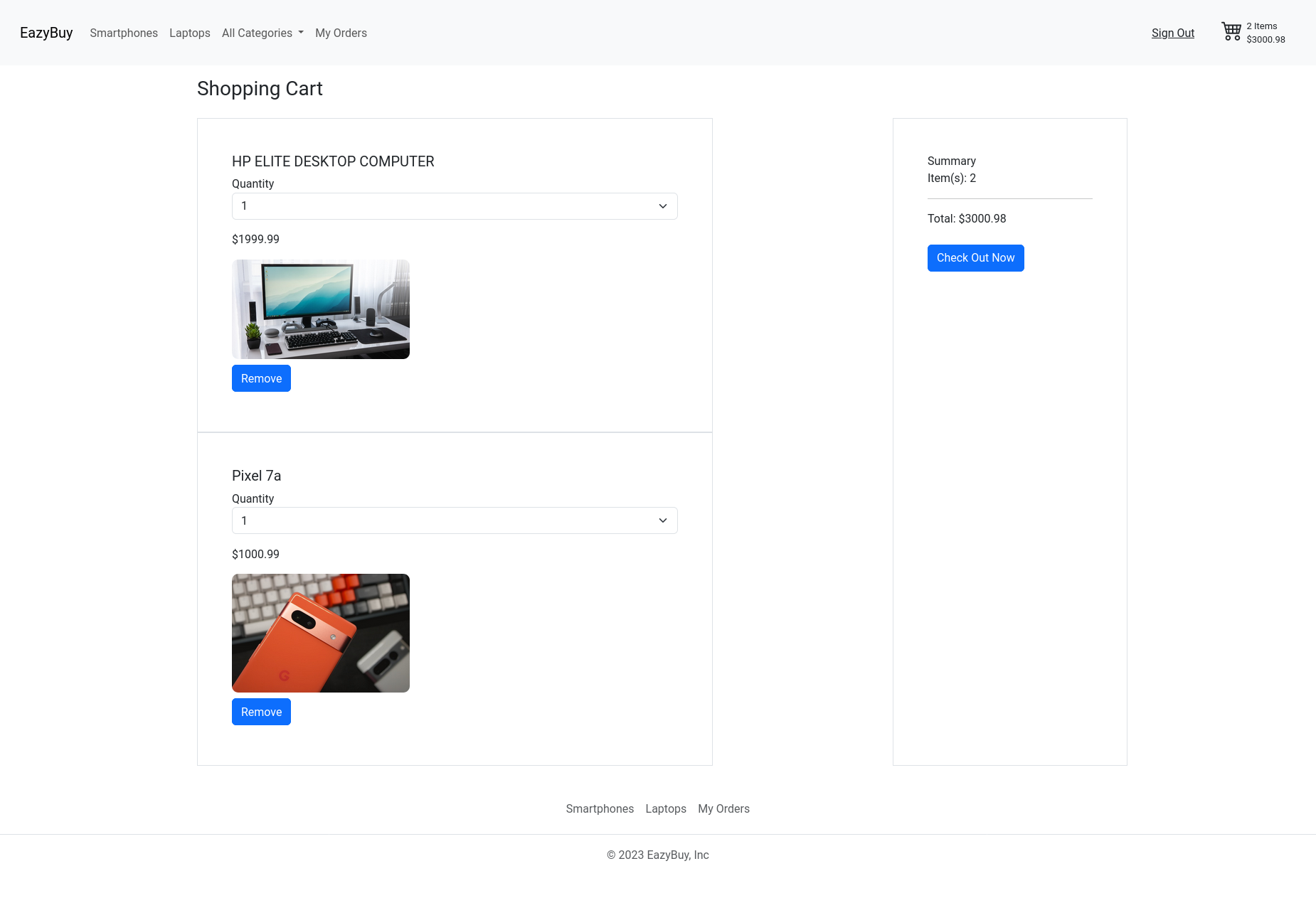Click the $1999.99 price text
The width and height of the screenshot is (1316, 903).
click(255, 239)
